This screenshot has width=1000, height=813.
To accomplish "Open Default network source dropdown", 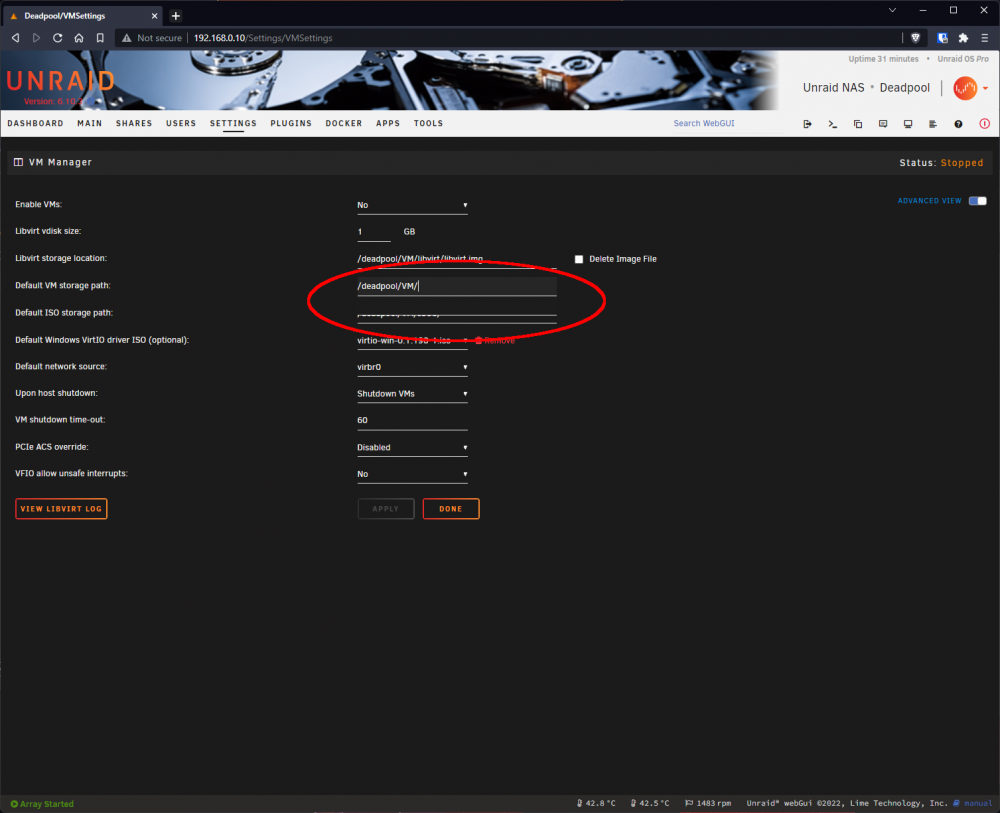I will (412, 367).
